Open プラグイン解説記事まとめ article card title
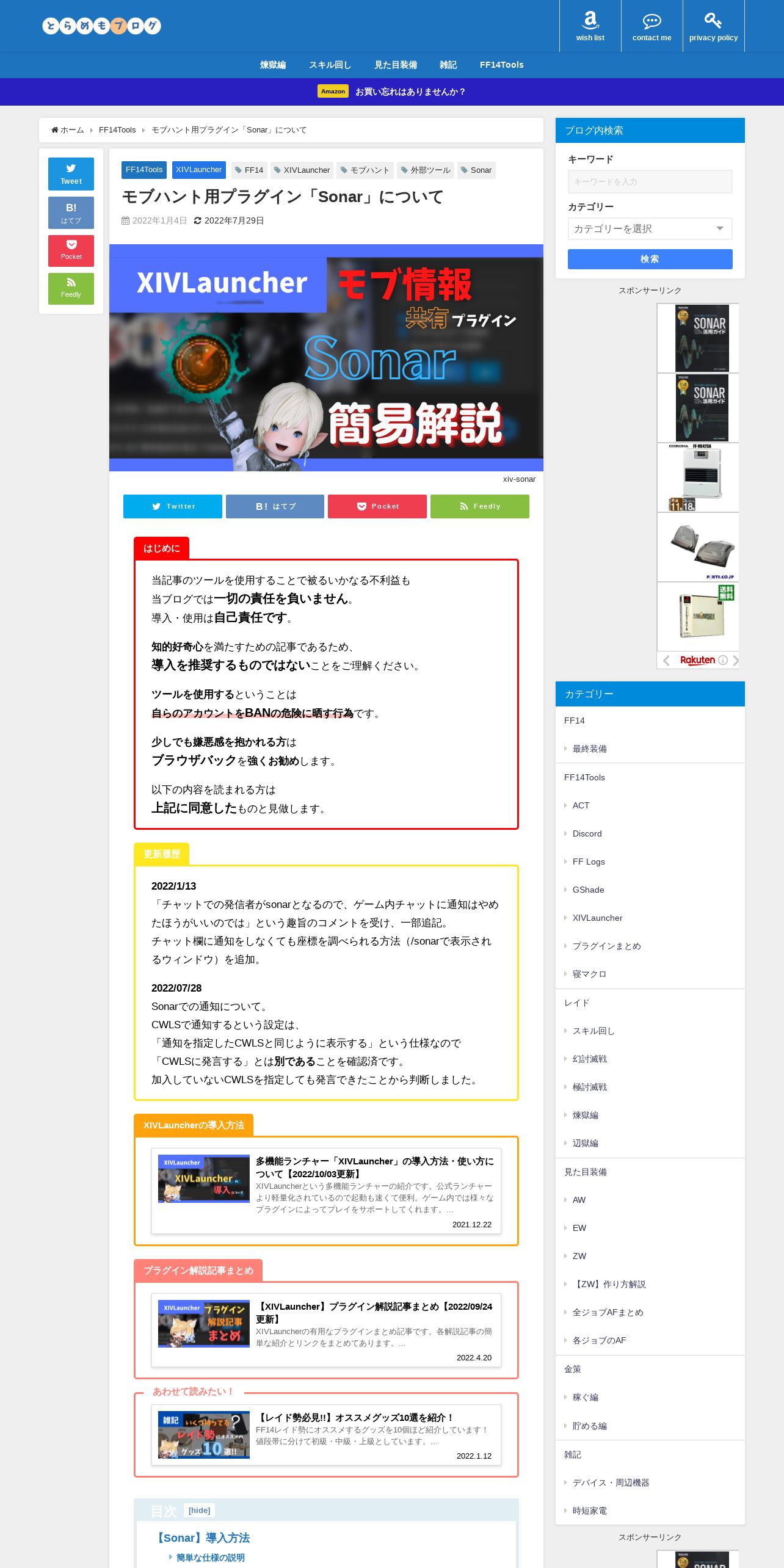784x1568 pixels. coord(374,1313)
